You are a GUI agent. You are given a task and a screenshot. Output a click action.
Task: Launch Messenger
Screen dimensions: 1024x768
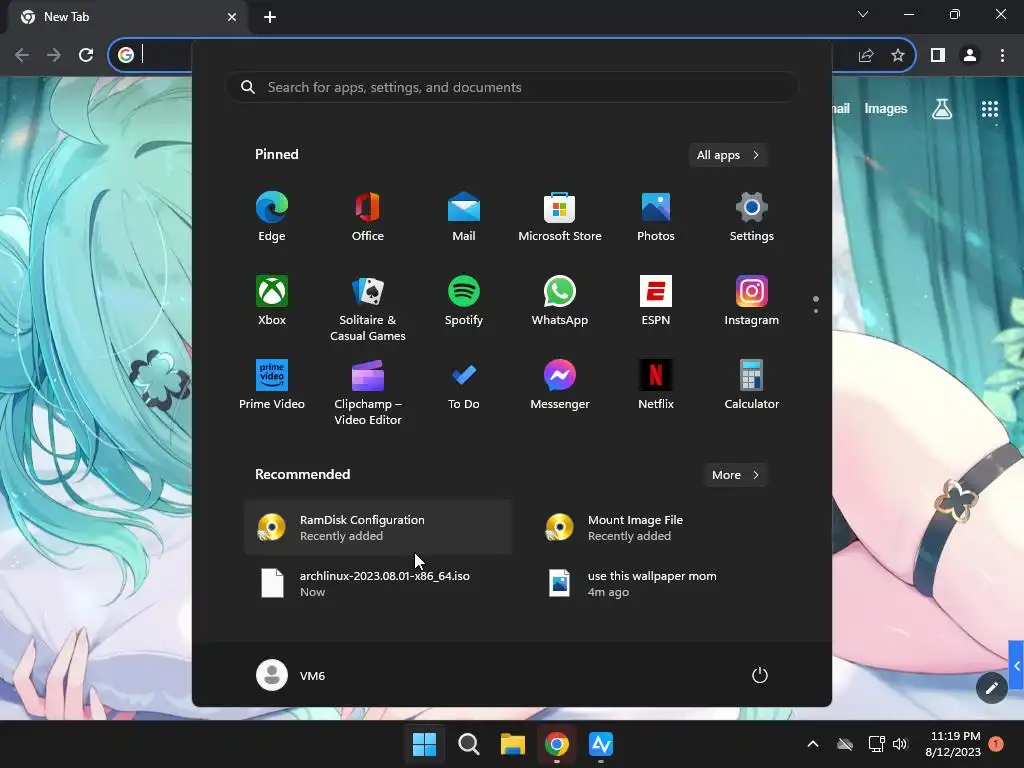click(x=560, y=385)
